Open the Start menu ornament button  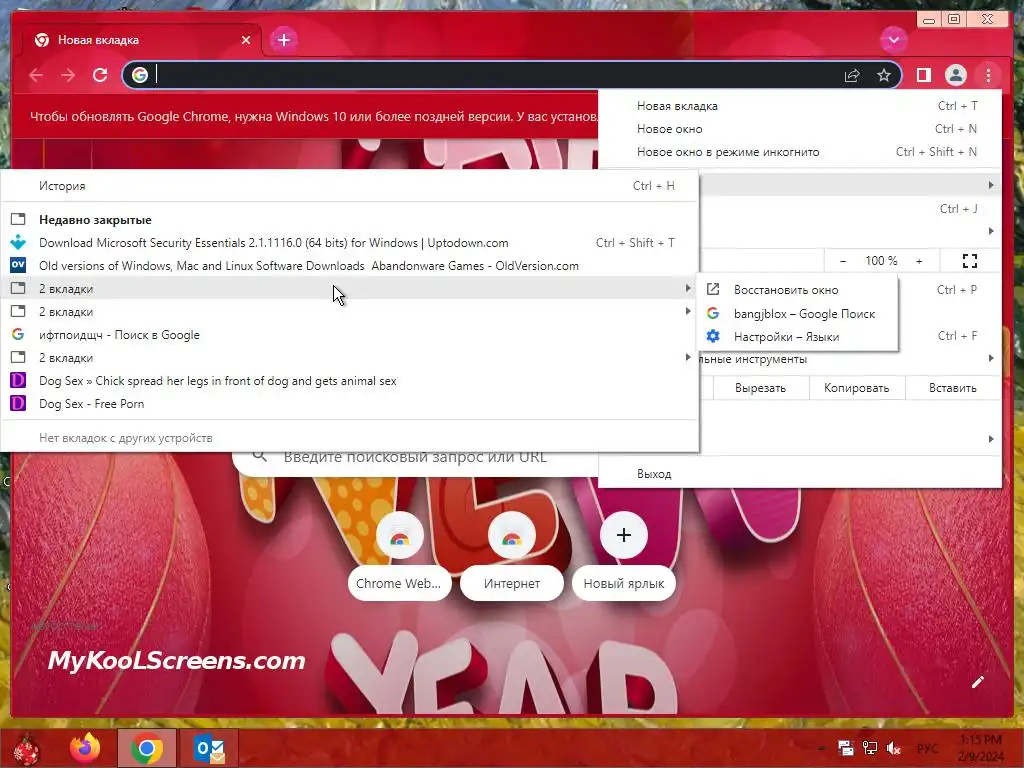(x=27, y=748)
